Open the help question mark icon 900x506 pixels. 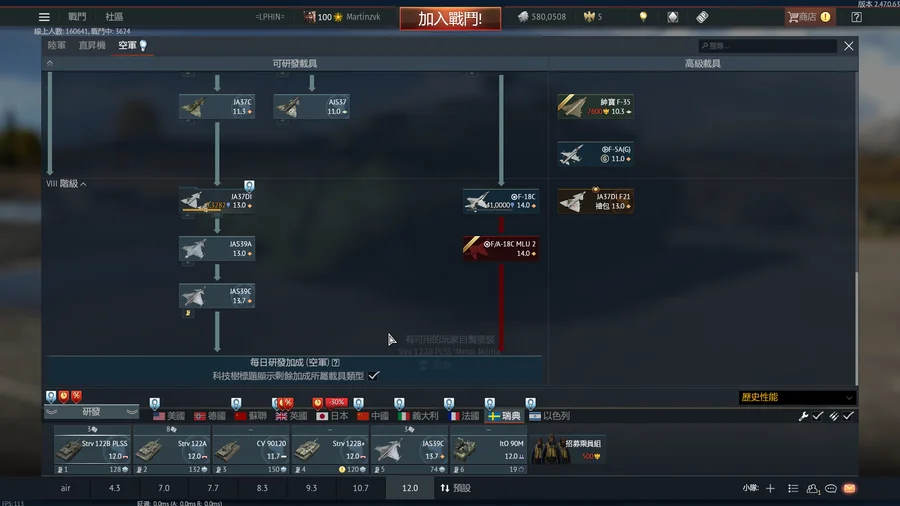click(856, 17)
